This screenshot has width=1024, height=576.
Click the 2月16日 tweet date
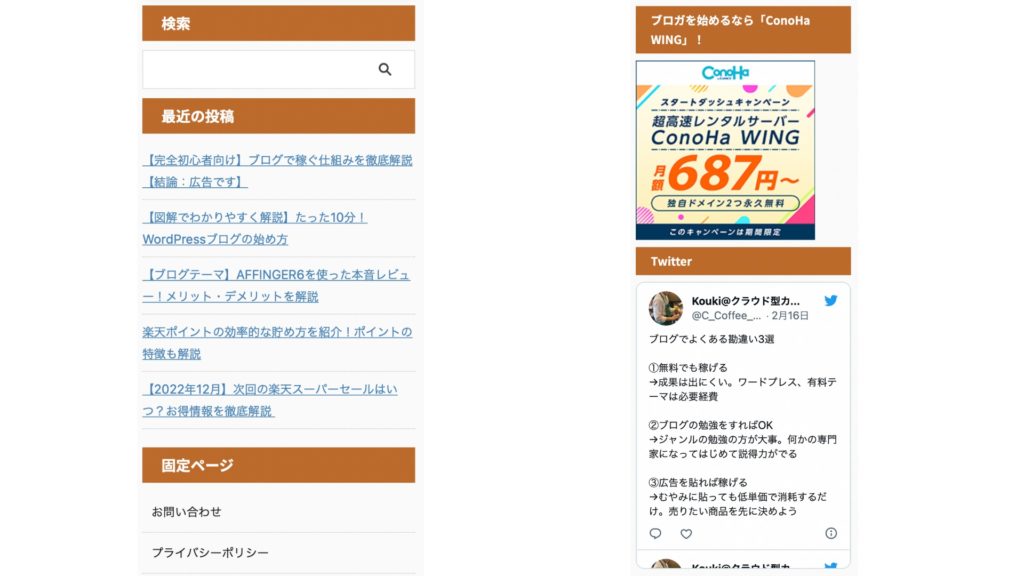point(790,316)
